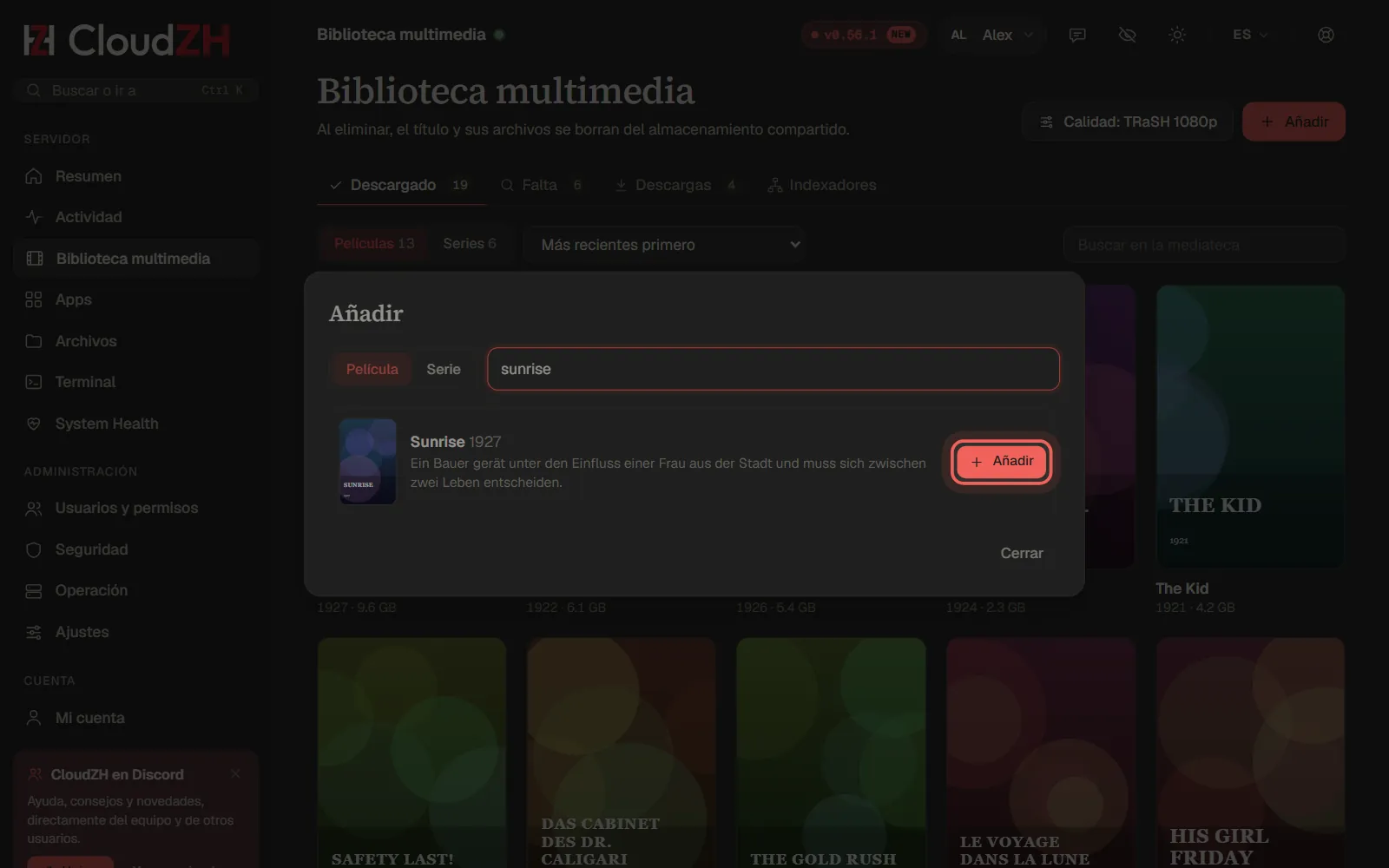
Task: Open the ES language dropdown
Action: [1250, 35]
